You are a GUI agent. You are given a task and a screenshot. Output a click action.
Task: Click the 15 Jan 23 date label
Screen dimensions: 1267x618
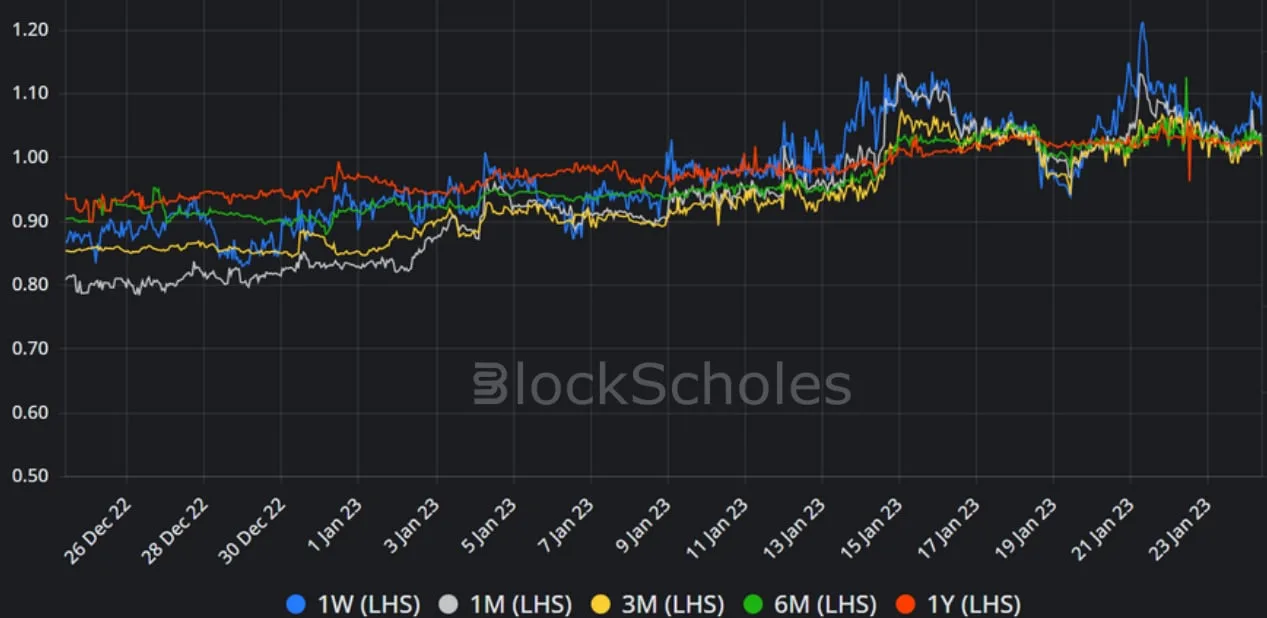pos(873,529)
